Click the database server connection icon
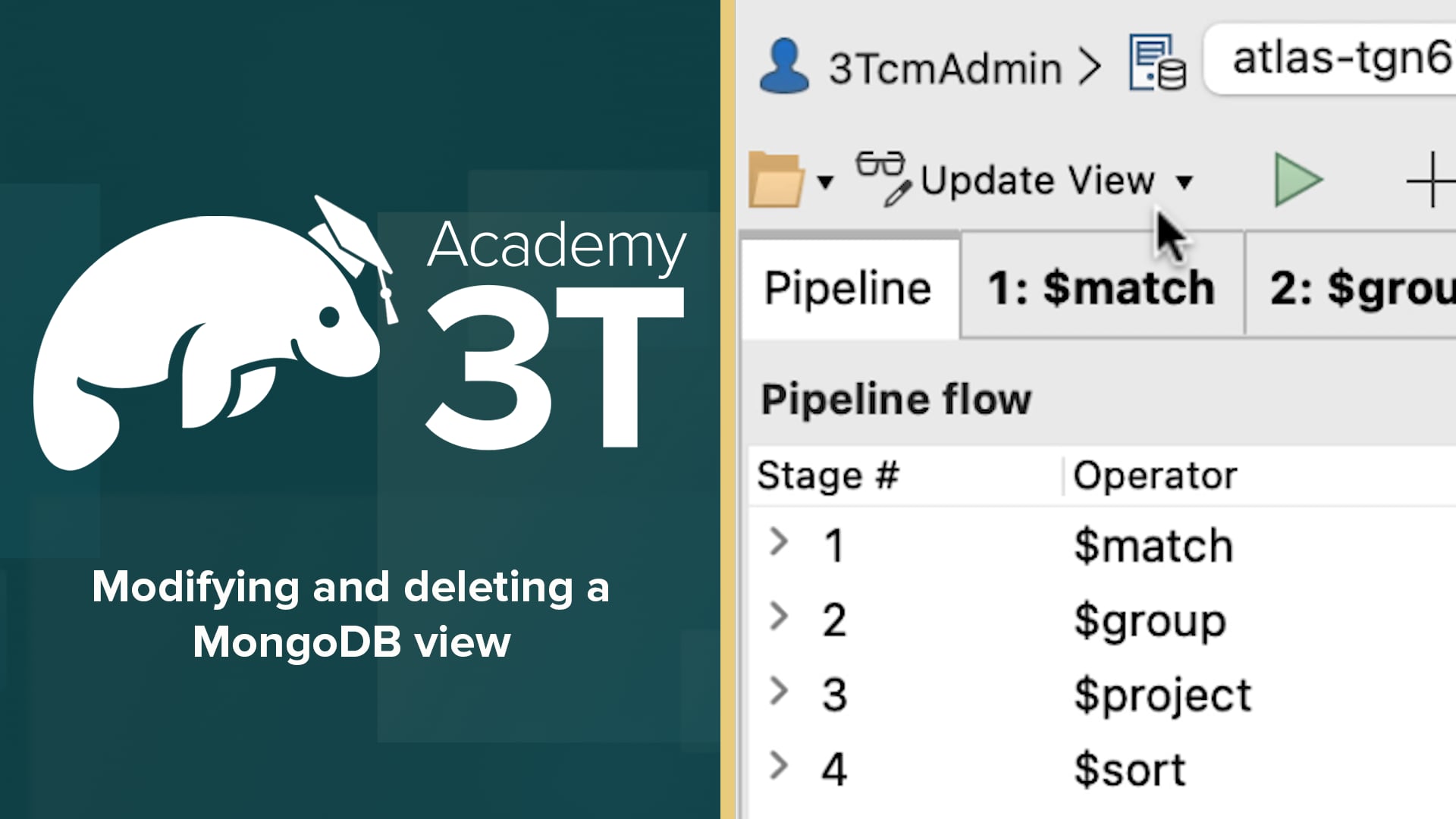The image size is (1456, 819). coord(1158,62)
